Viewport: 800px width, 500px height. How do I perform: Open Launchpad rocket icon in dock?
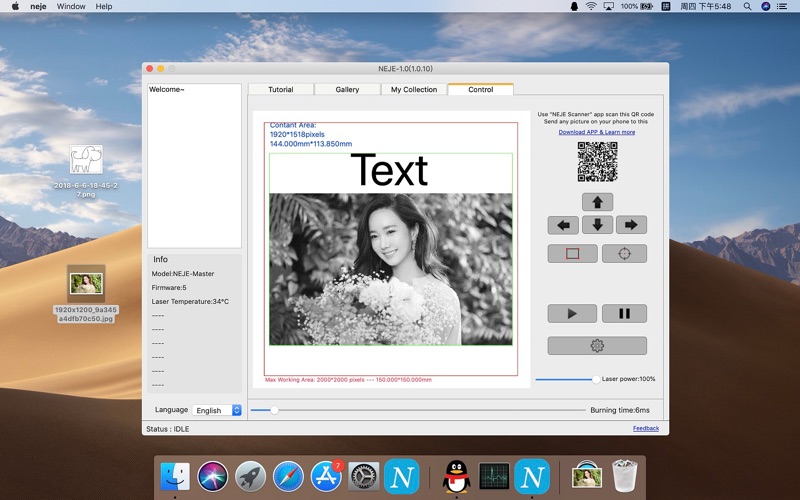(251, 476)
